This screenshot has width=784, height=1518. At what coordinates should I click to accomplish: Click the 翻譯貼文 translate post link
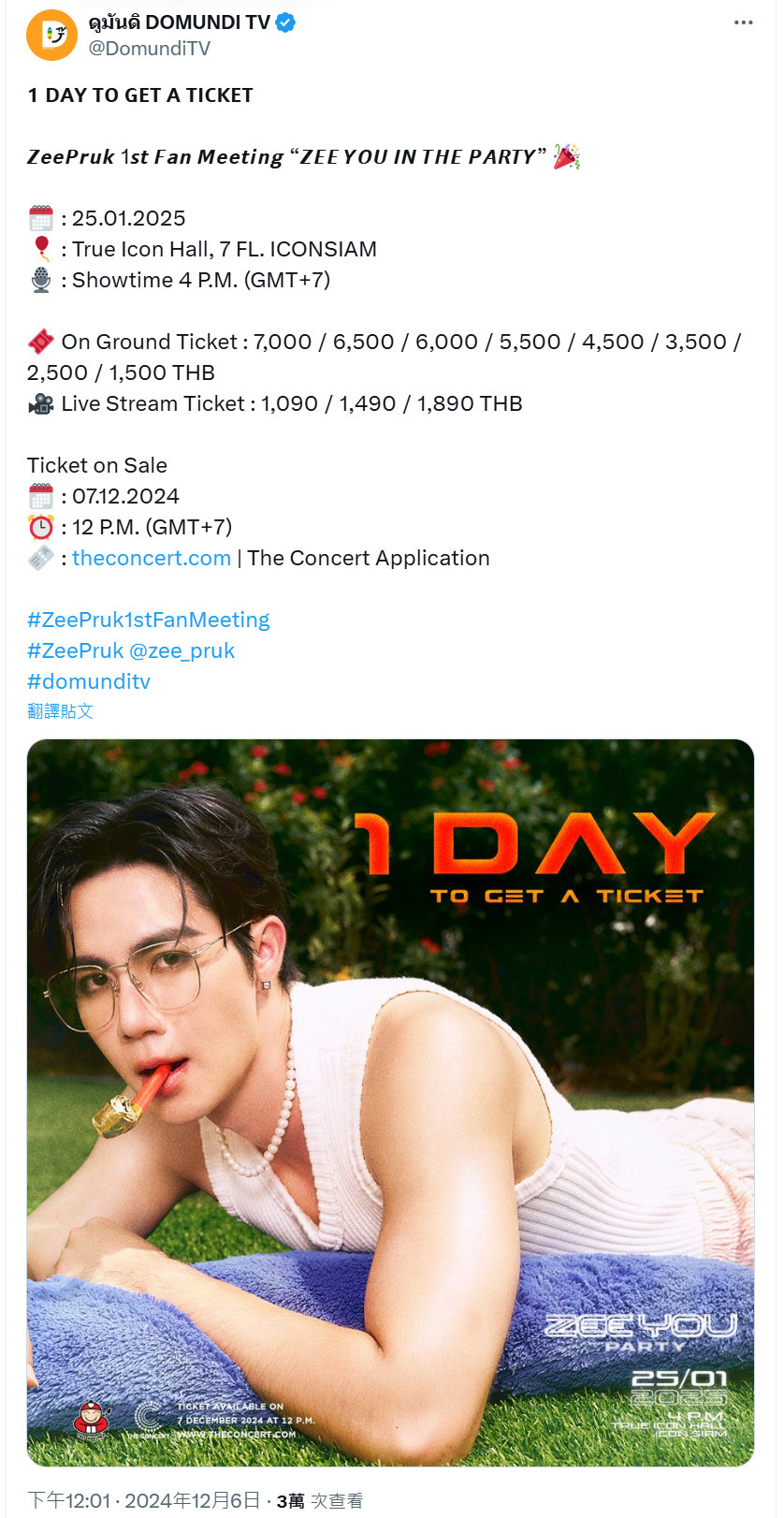point(61,711)
